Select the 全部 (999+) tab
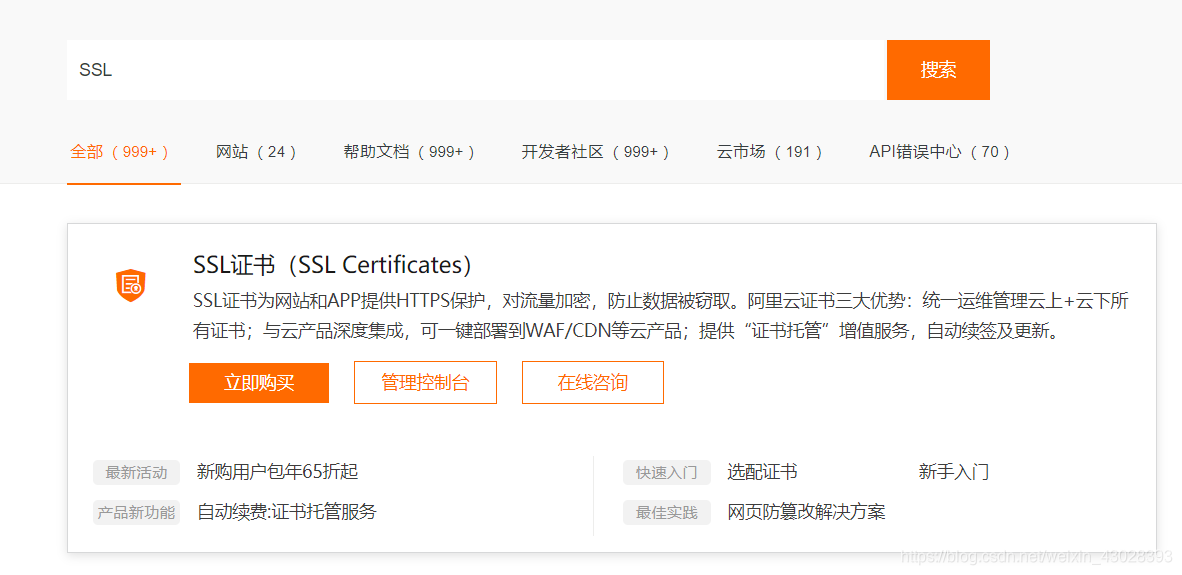The width and height of the screenshot is (1182, 575). 120,152
